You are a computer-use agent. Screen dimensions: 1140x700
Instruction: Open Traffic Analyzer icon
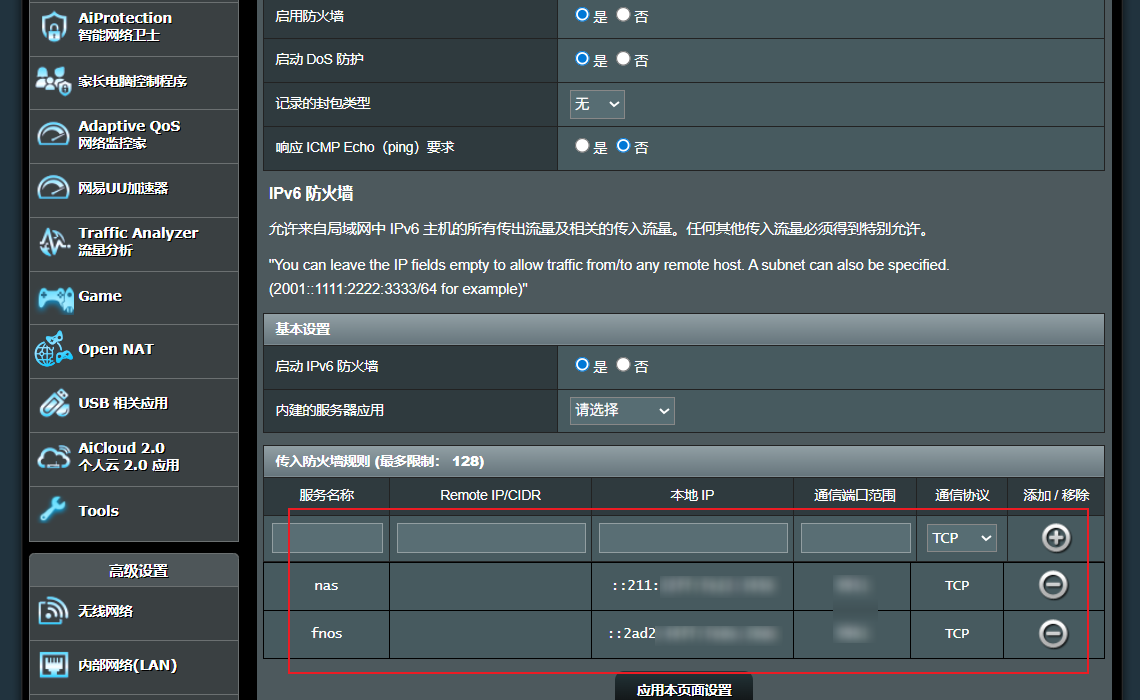coord(54,241)
